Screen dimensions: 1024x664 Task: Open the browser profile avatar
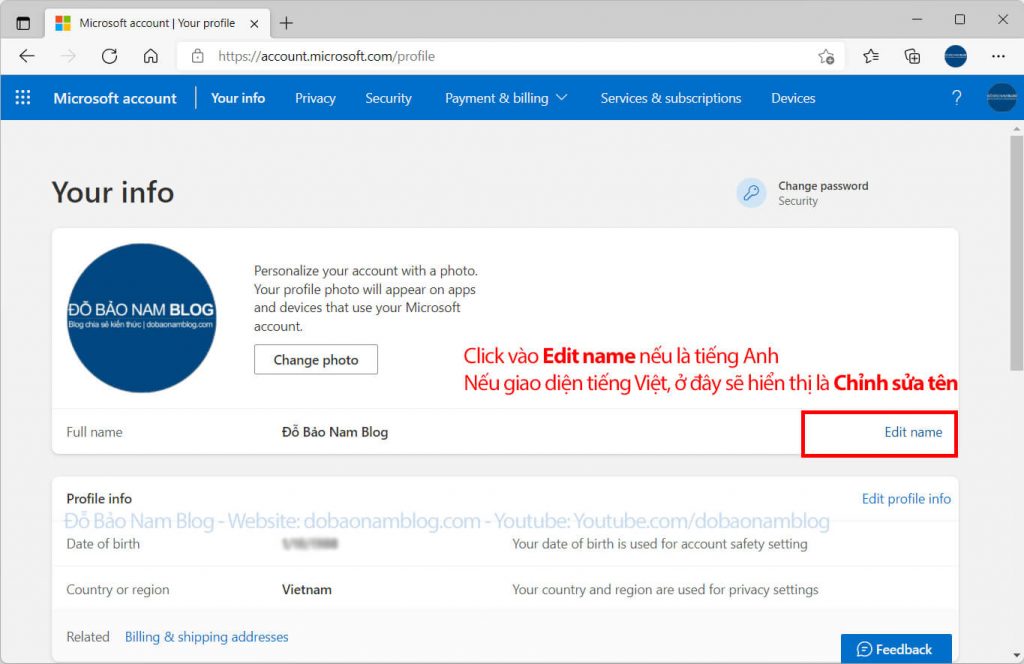coord(955,56)
